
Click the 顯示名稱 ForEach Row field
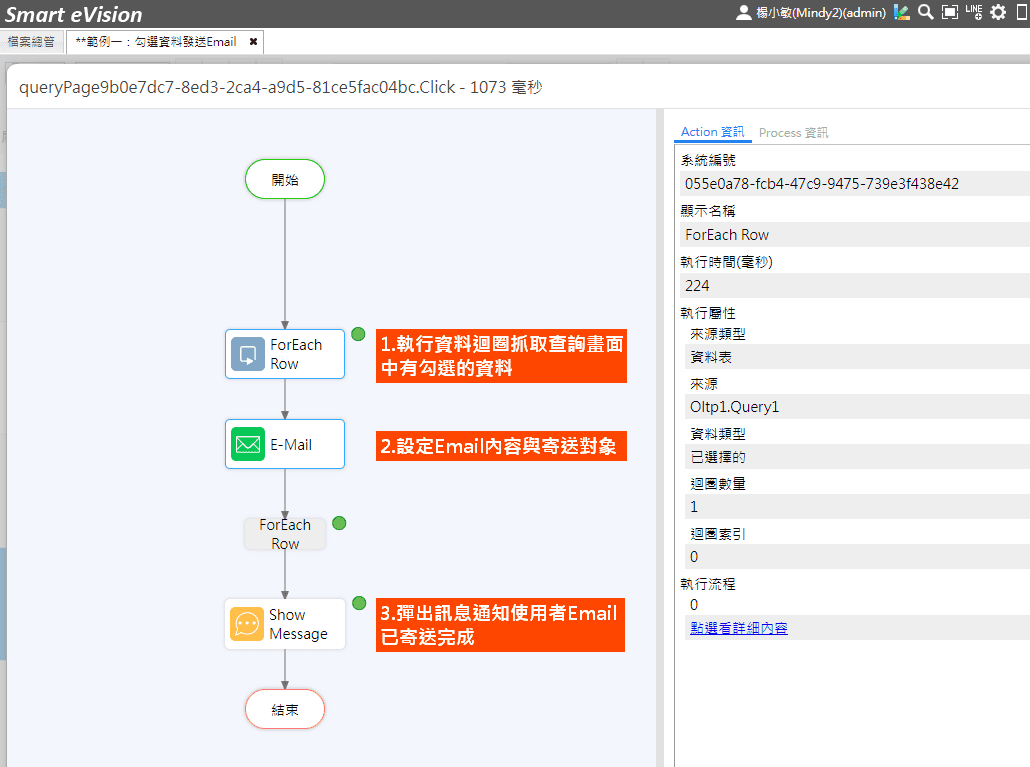tap(855, 235)
